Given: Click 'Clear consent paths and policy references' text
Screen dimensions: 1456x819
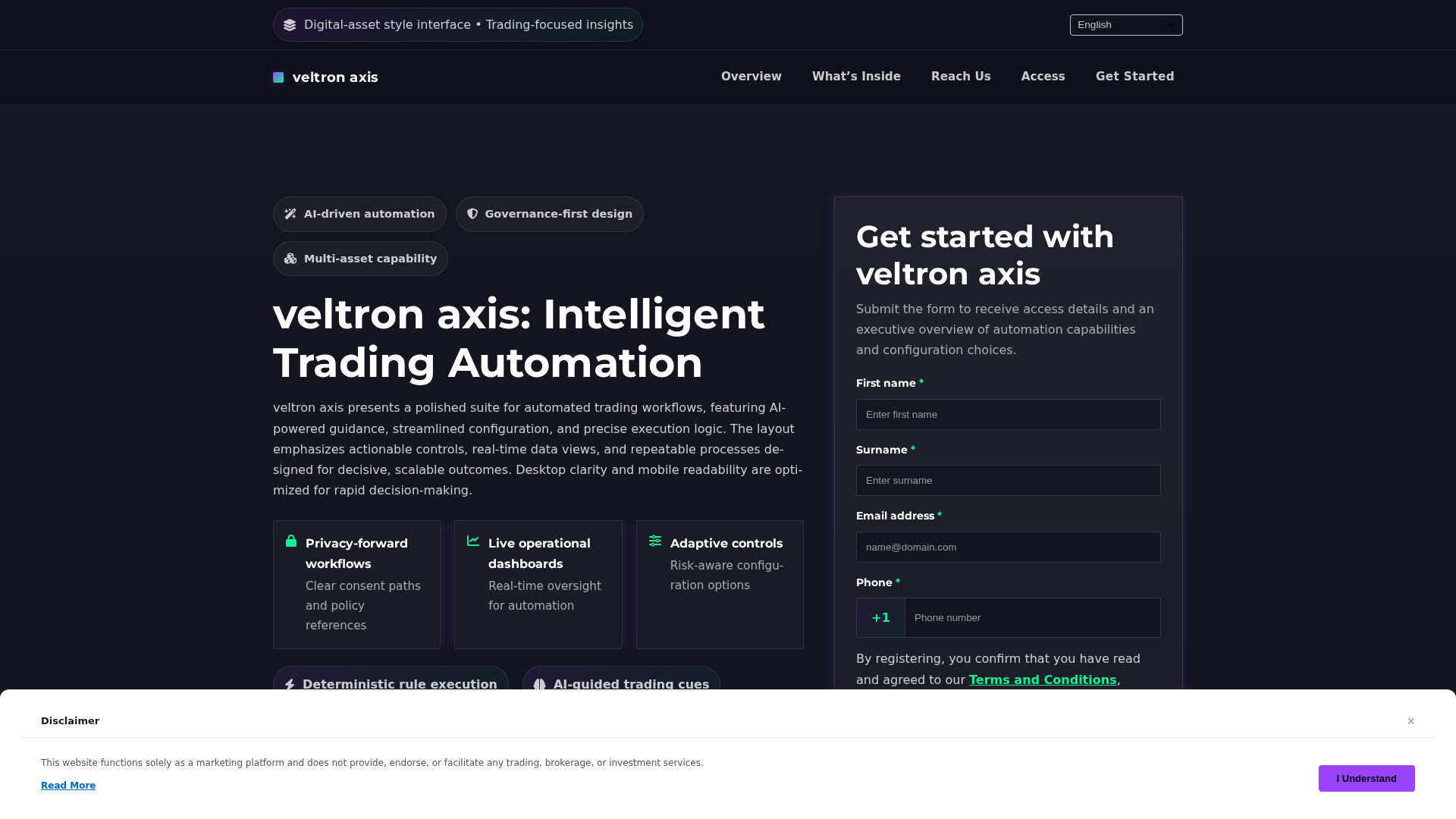Looking at the screenshot, I should [x=363, y=606].
